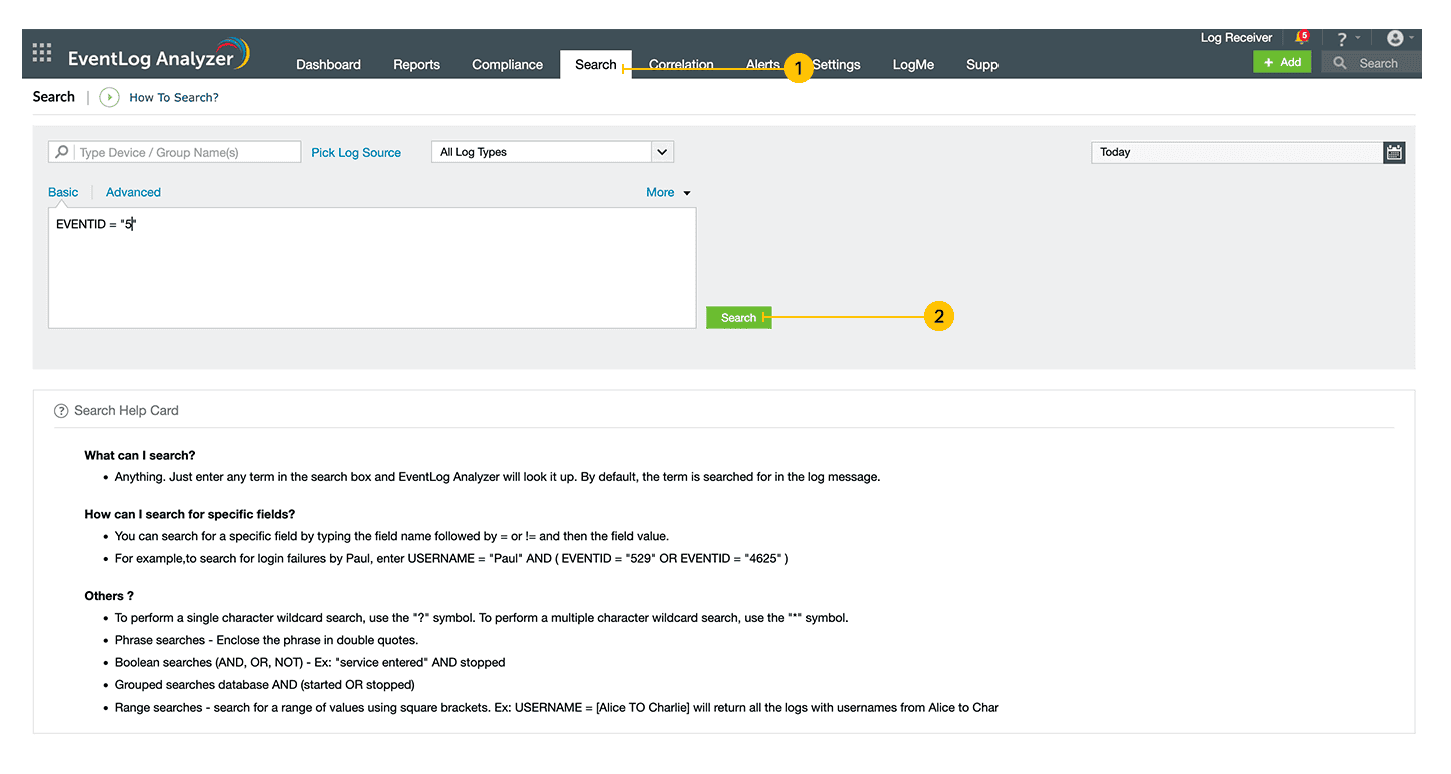Open the Correlation tab
The height and width of the screenshot is (774, 1451).
[x=681, y=64]
